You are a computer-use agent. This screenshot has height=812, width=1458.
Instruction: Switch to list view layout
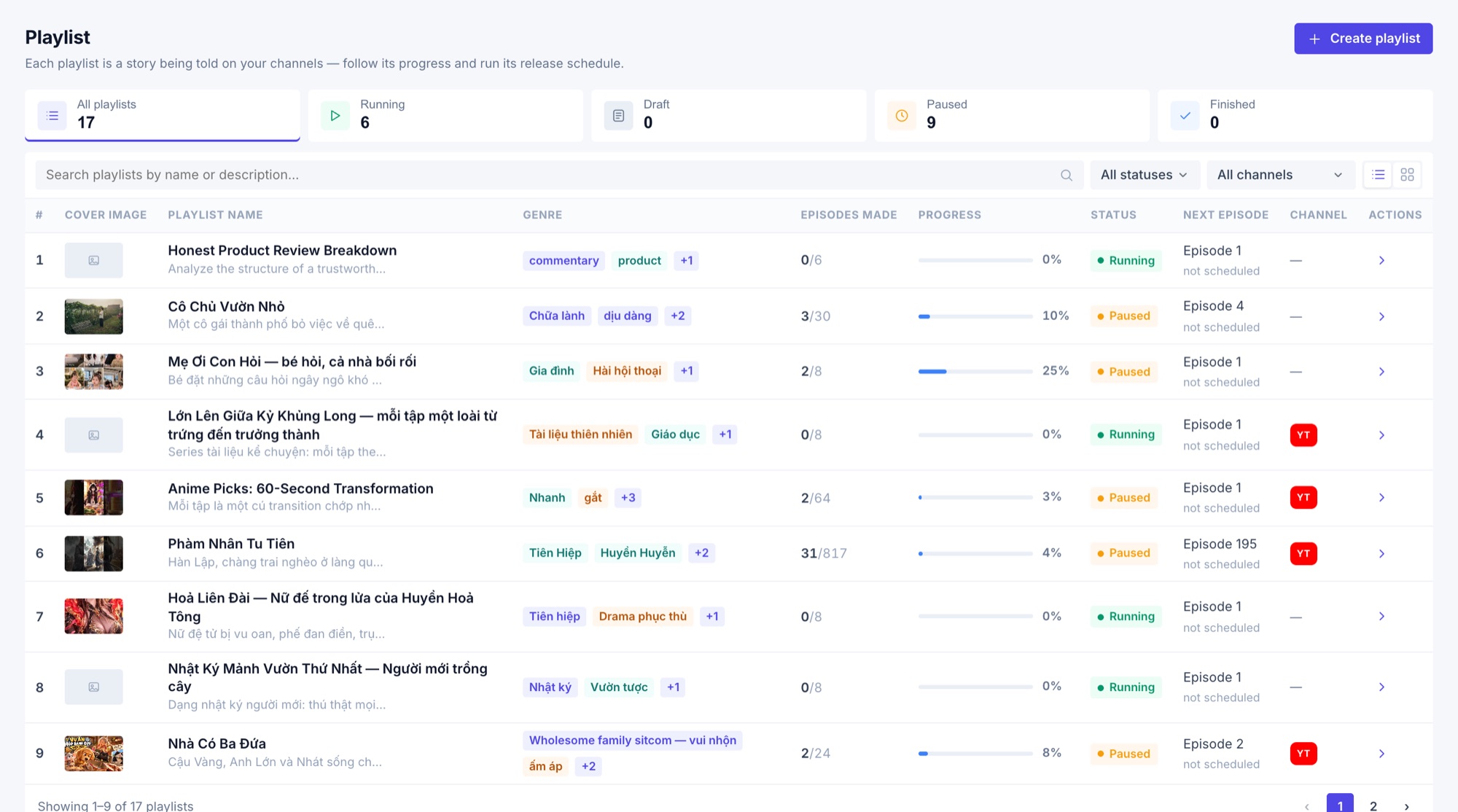pos(1378,175)
